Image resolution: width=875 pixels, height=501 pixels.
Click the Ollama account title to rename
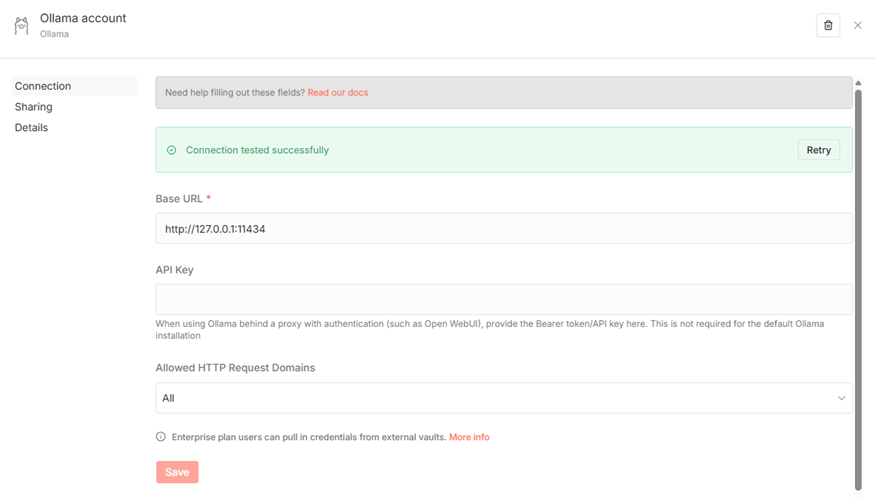pos(83,18)
